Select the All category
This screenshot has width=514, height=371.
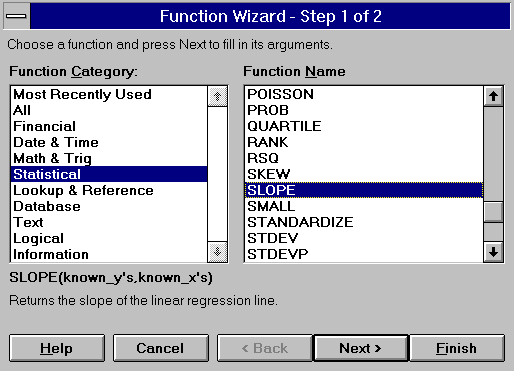109,110
